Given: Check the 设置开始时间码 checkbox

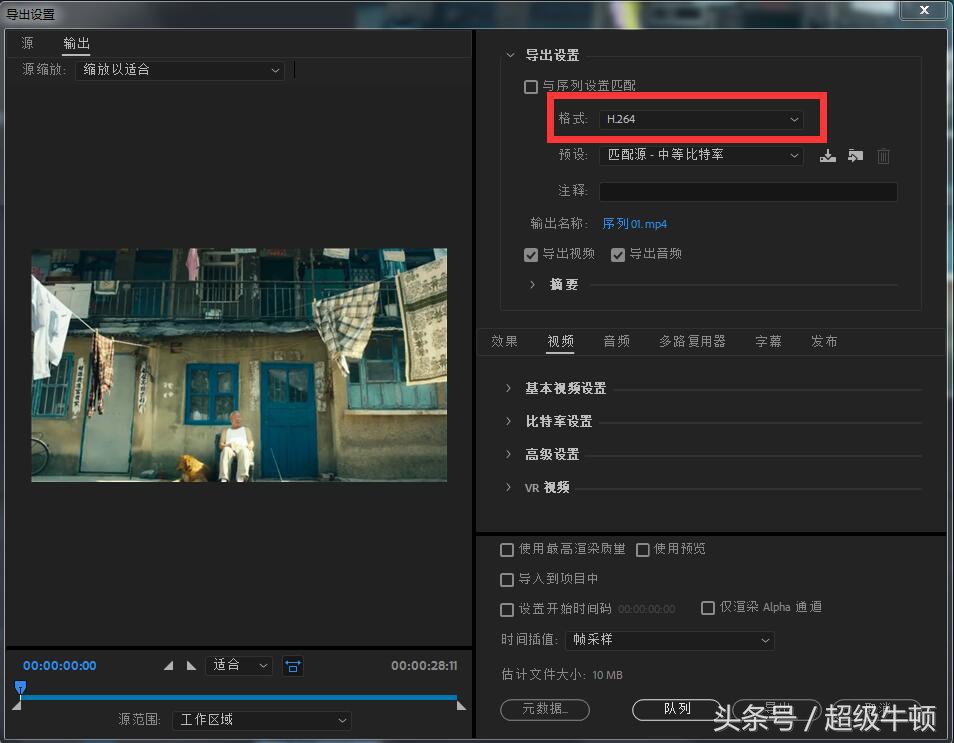Looking at the screenshot, I should (x=506, y=609).
